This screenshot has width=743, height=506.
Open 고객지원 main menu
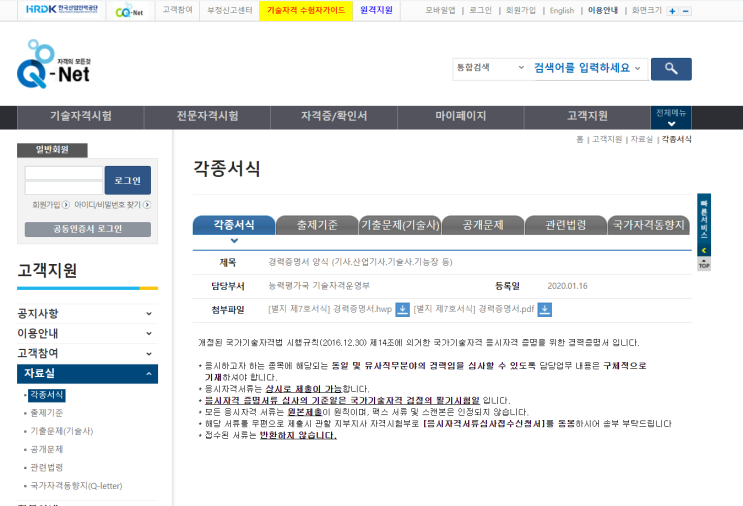point(587,116)
